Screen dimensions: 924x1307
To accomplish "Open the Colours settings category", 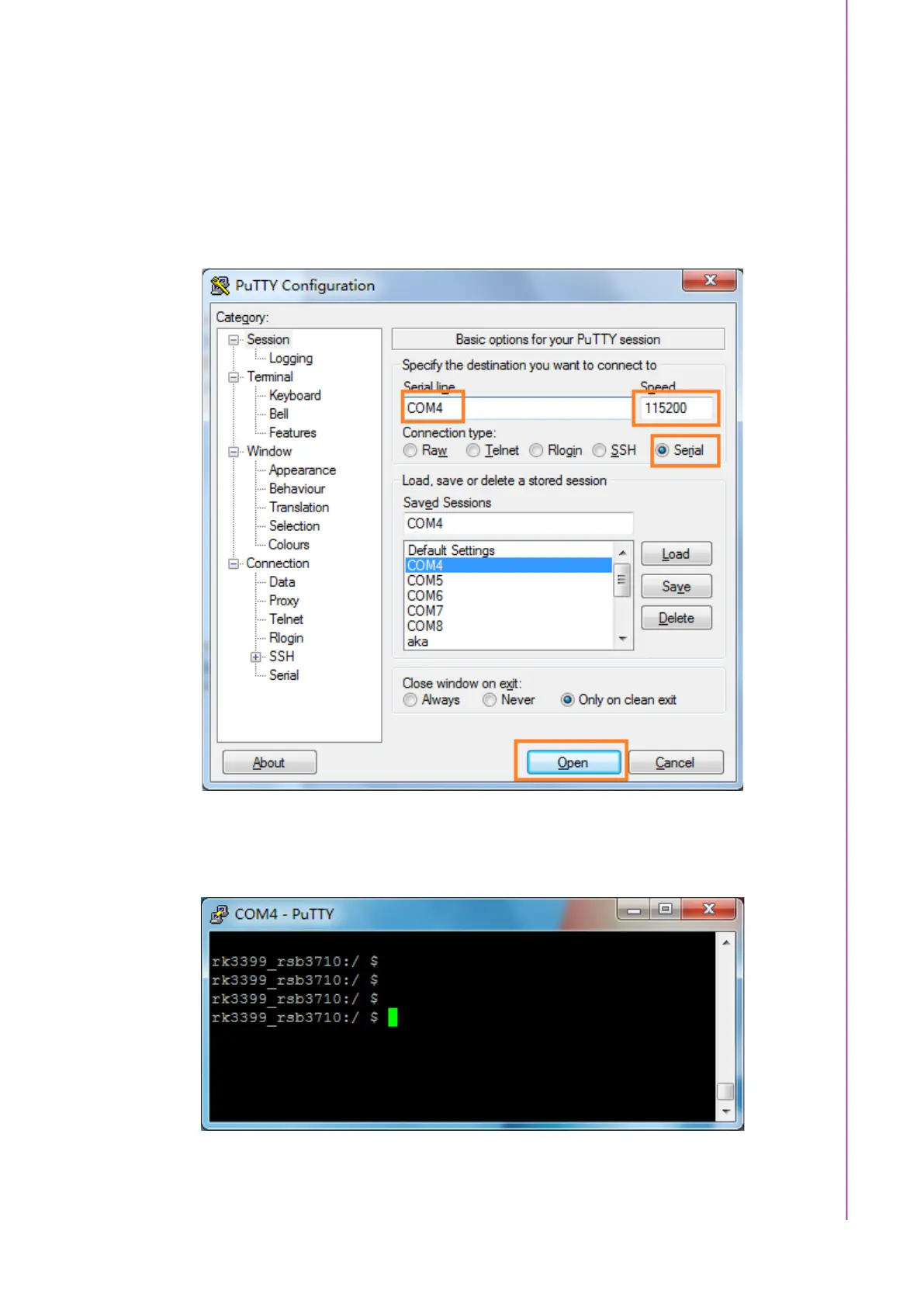I will [289, 545].
